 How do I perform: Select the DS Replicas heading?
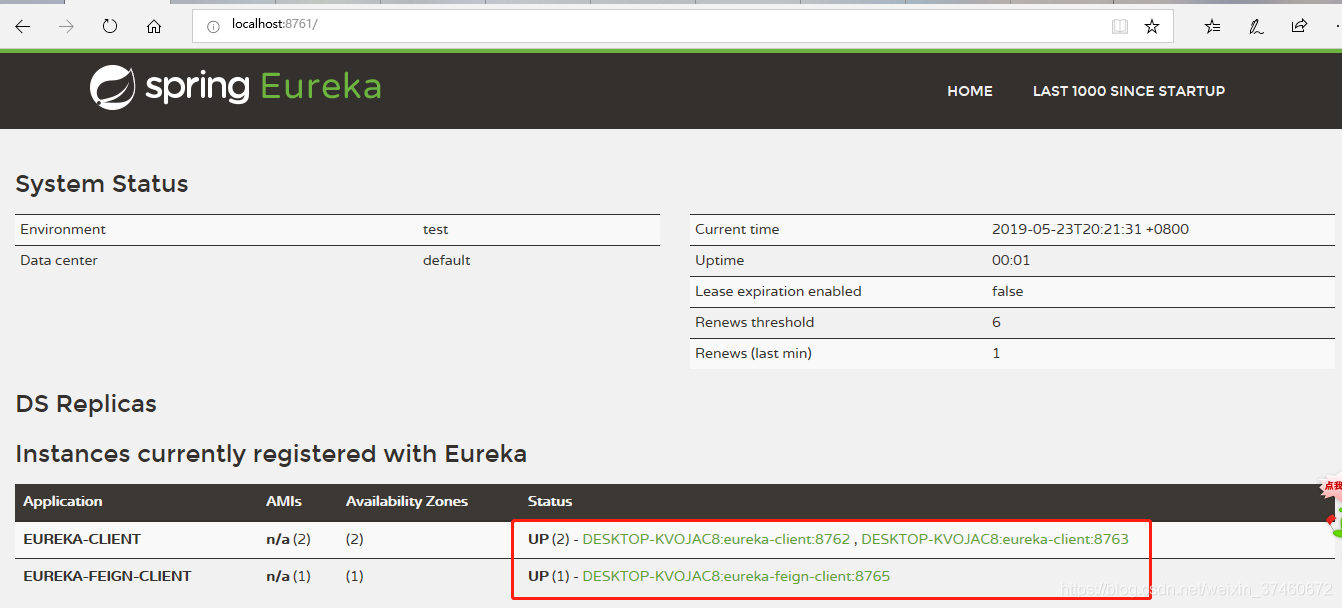click(86, 404)
